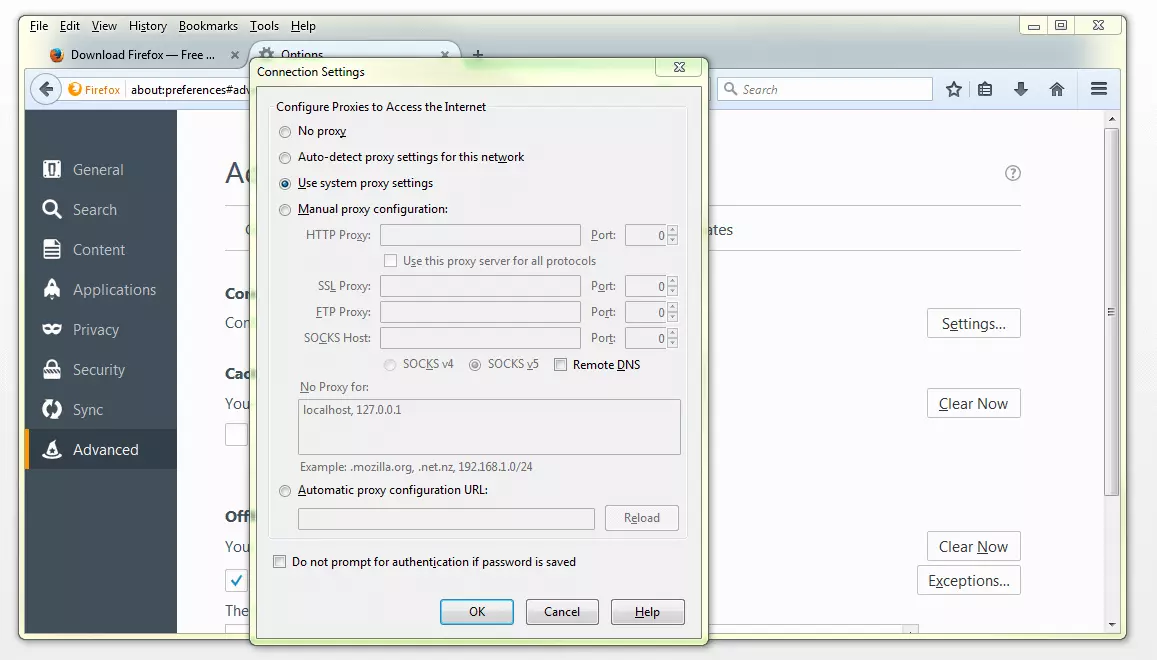The image size is (1157, 660).
Task: Select the SOCKS v4 radio button
Action: pyautogui.click(x=390, y=365)
